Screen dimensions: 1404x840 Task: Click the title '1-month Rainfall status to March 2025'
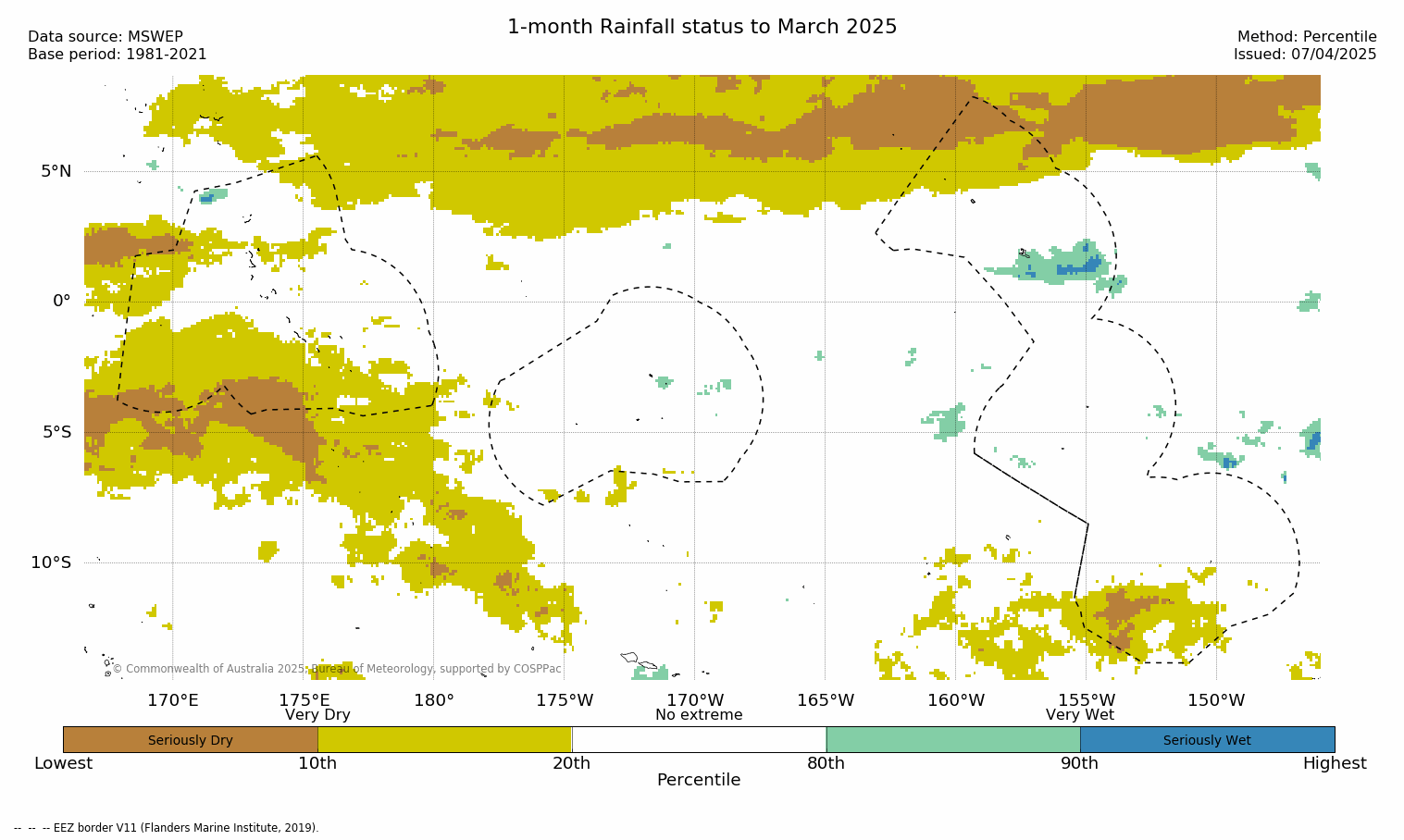(702, 27)
